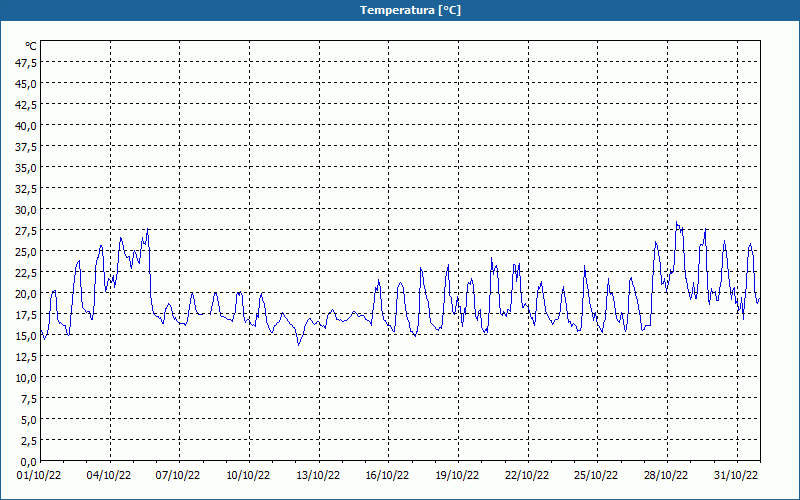Screen dimensions: 800x500
Task: Select the 27,5 y-axis label
Action: click(27, 231)
